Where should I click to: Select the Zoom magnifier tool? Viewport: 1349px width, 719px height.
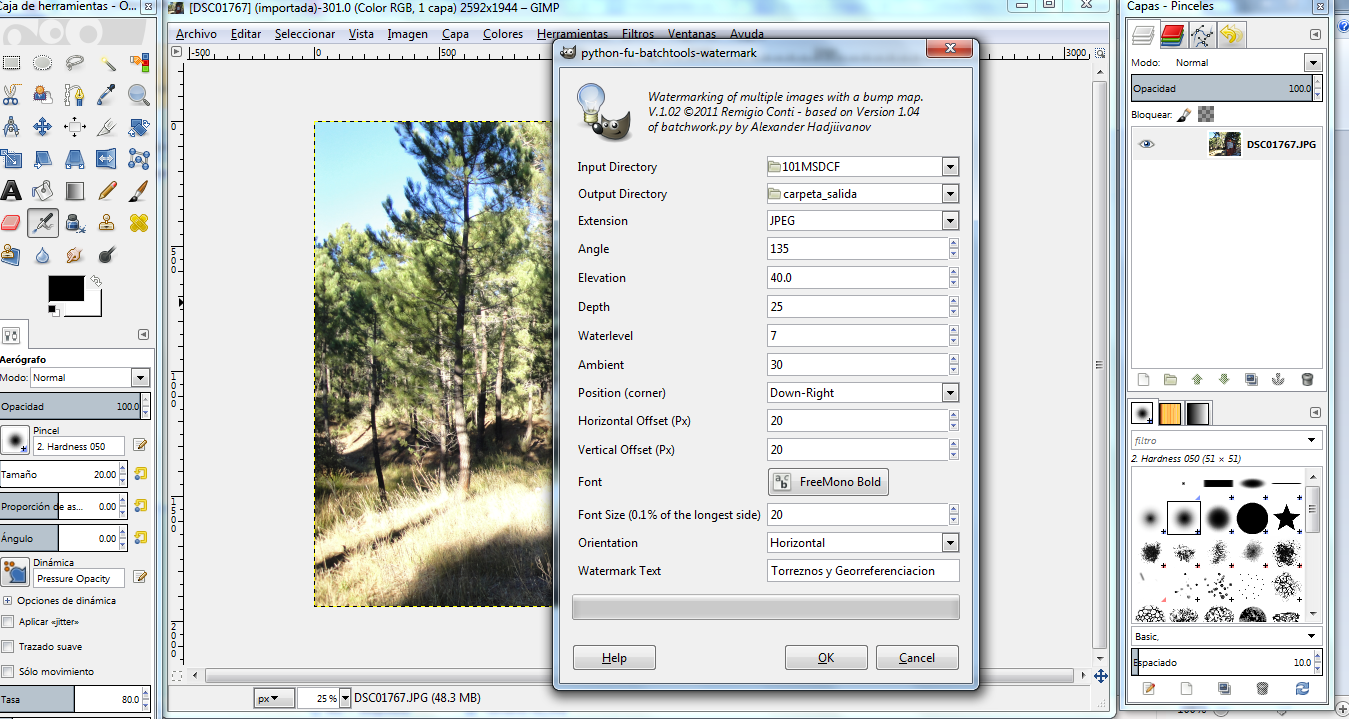pos(138,96)
